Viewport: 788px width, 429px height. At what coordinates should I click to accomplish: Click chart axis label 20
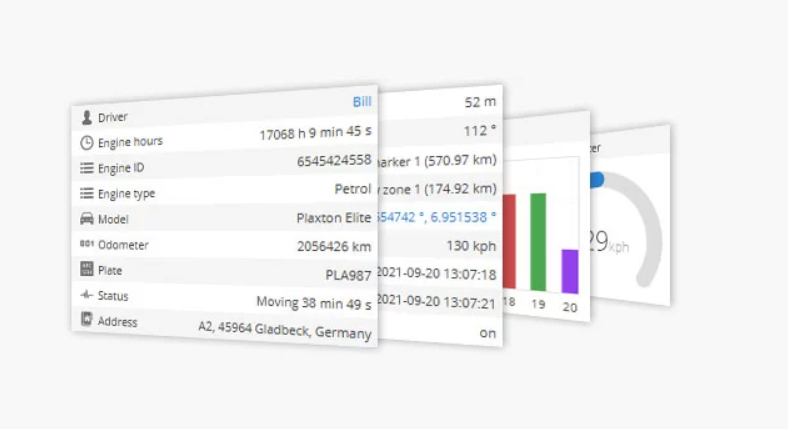pos(570,307)
